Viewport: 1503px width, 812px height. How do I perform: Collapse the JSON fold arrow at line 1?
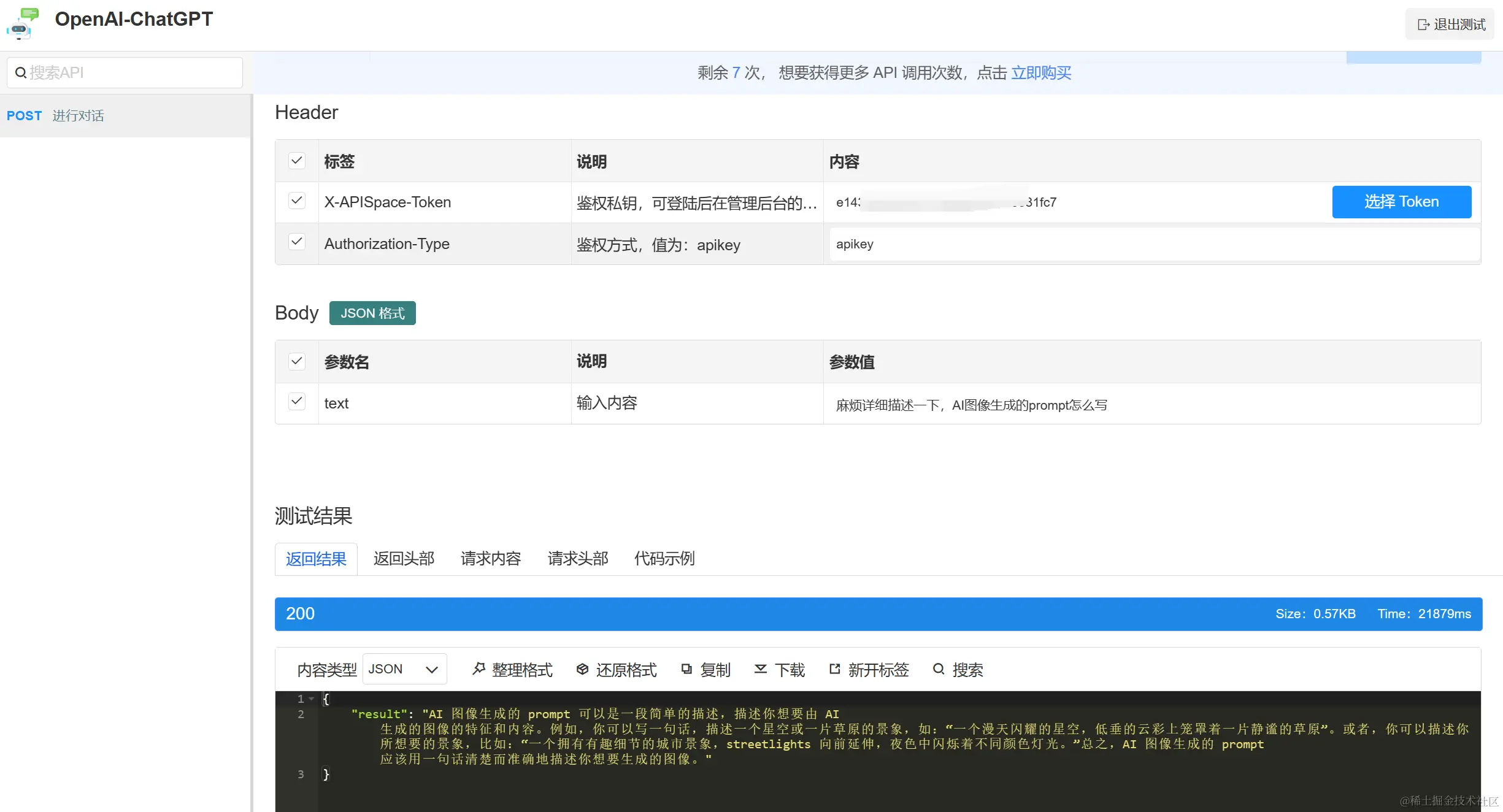(312, 699)
